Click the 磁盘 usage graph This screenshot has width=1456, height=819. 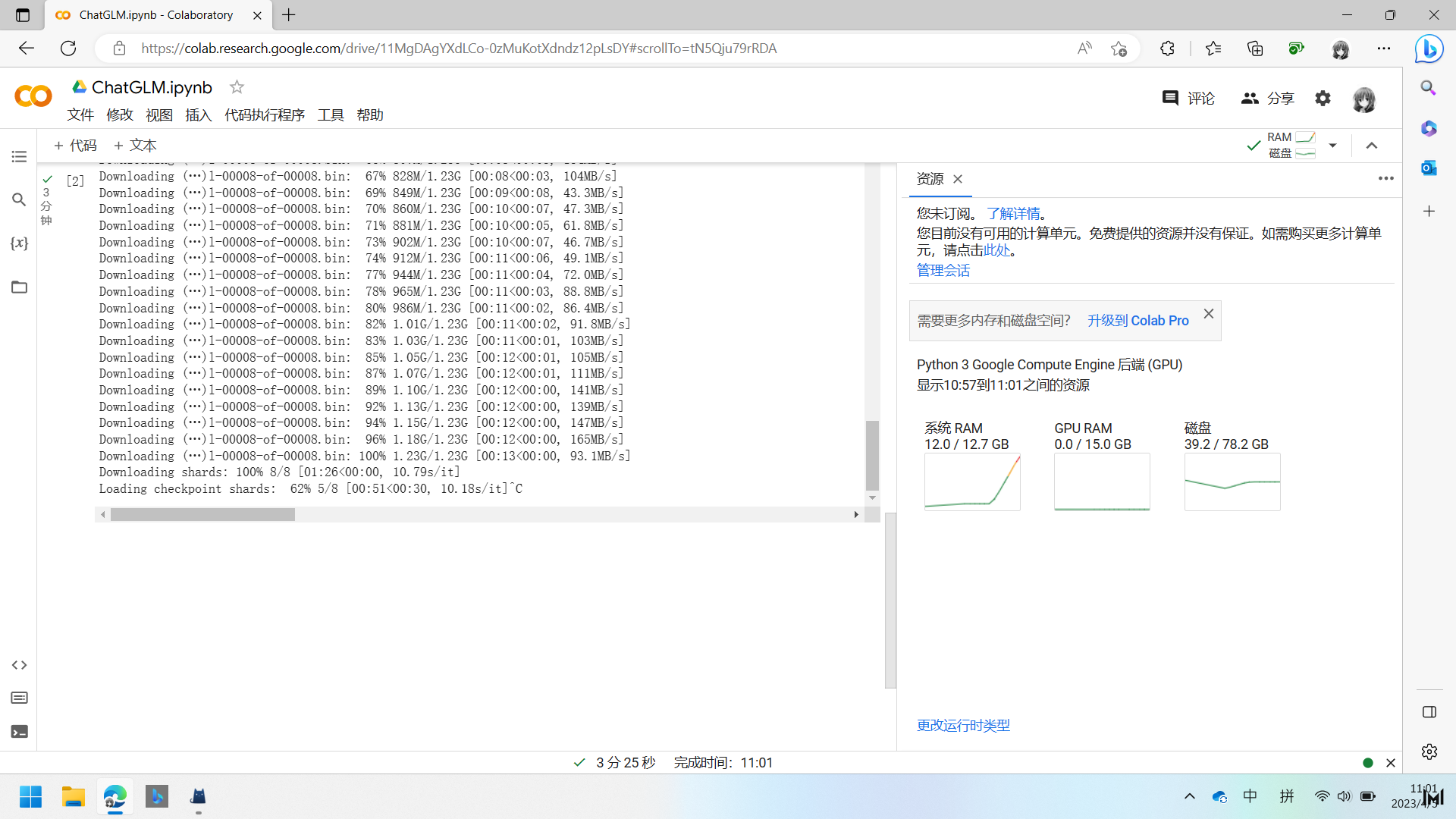[x=1232, y=482]
